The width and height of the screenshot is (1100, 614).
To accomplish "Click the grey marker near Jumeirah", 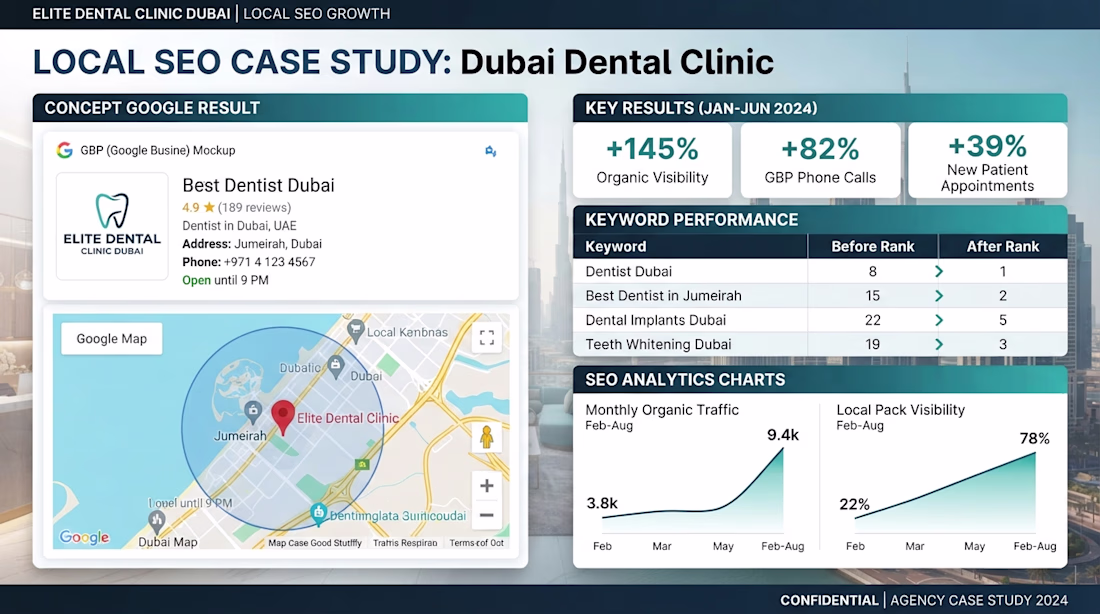I will coord(253,411).
